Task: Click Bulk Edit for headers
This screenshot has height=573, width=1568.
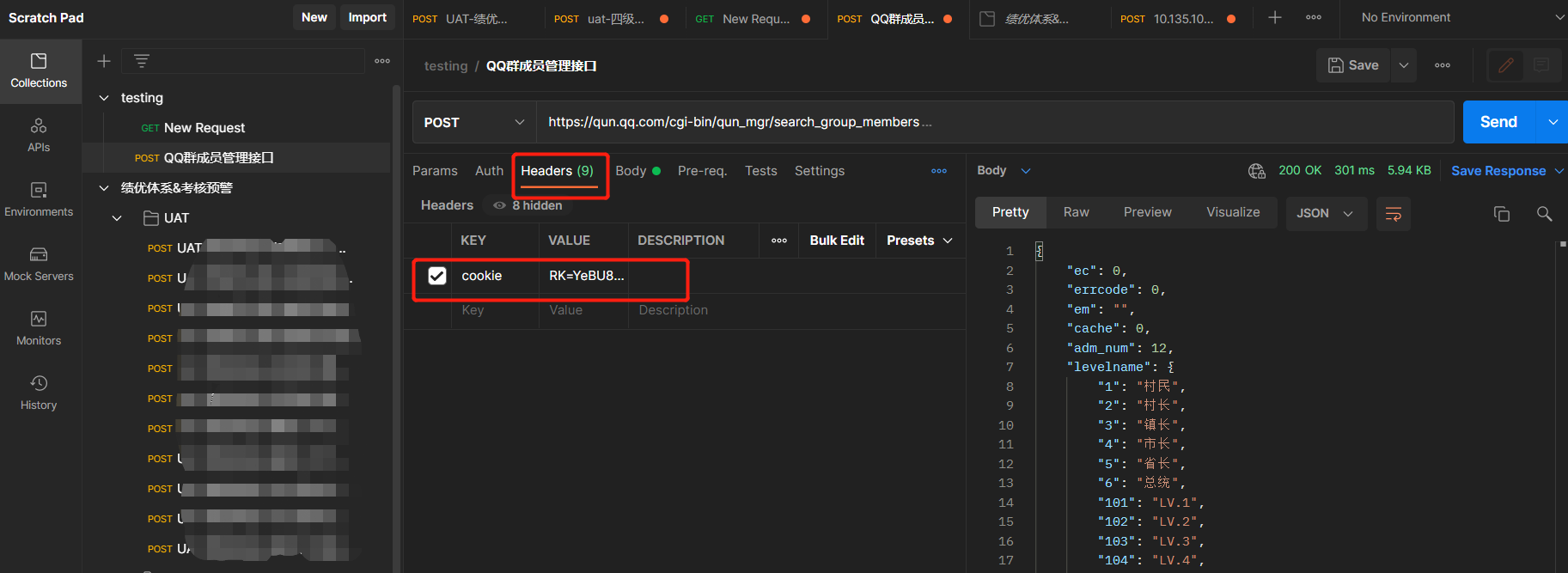Action: (837, 241)
